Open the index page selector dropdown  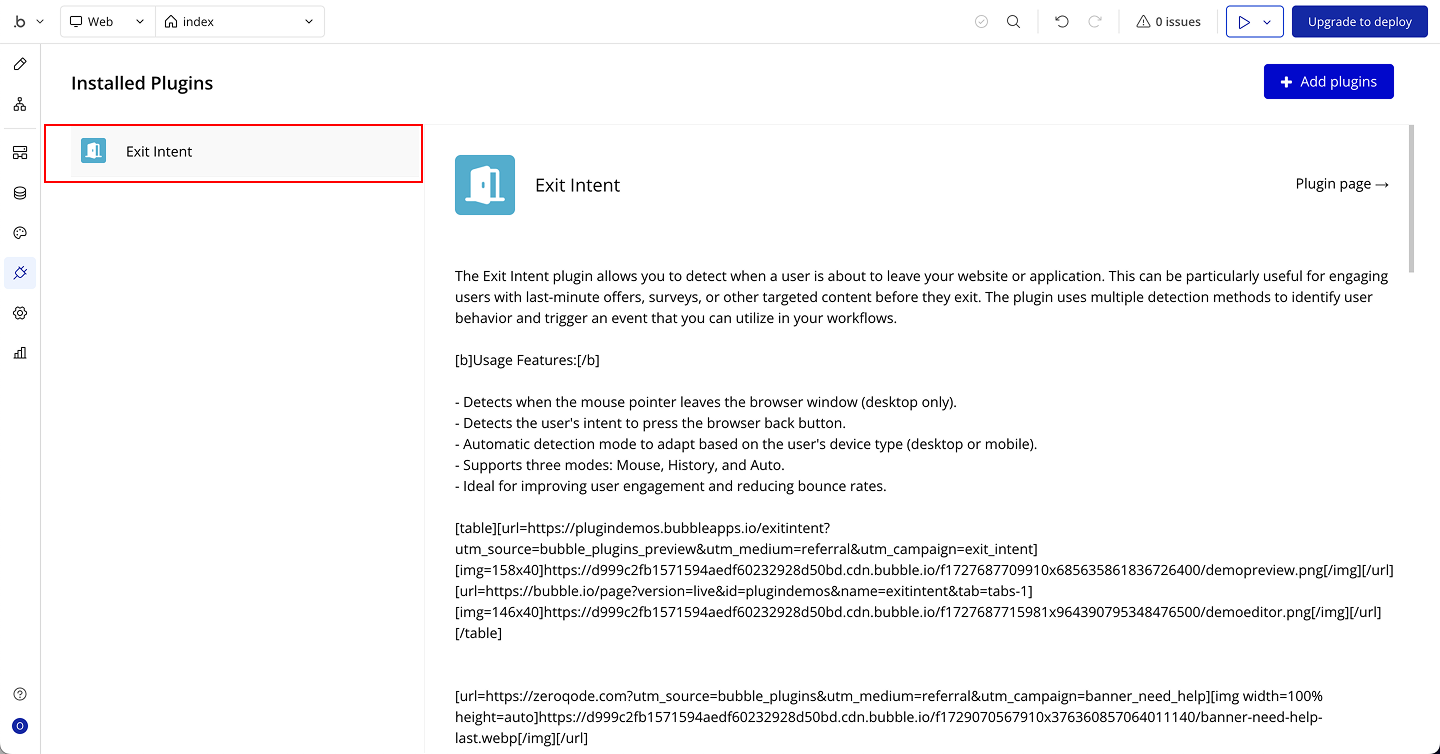pos(240,22)
